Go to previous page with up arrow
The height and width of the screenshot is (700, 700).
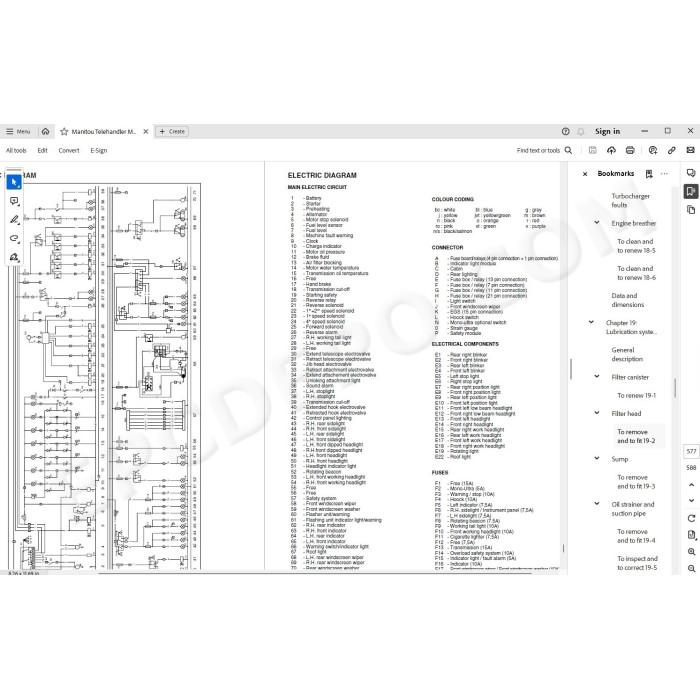691,485
